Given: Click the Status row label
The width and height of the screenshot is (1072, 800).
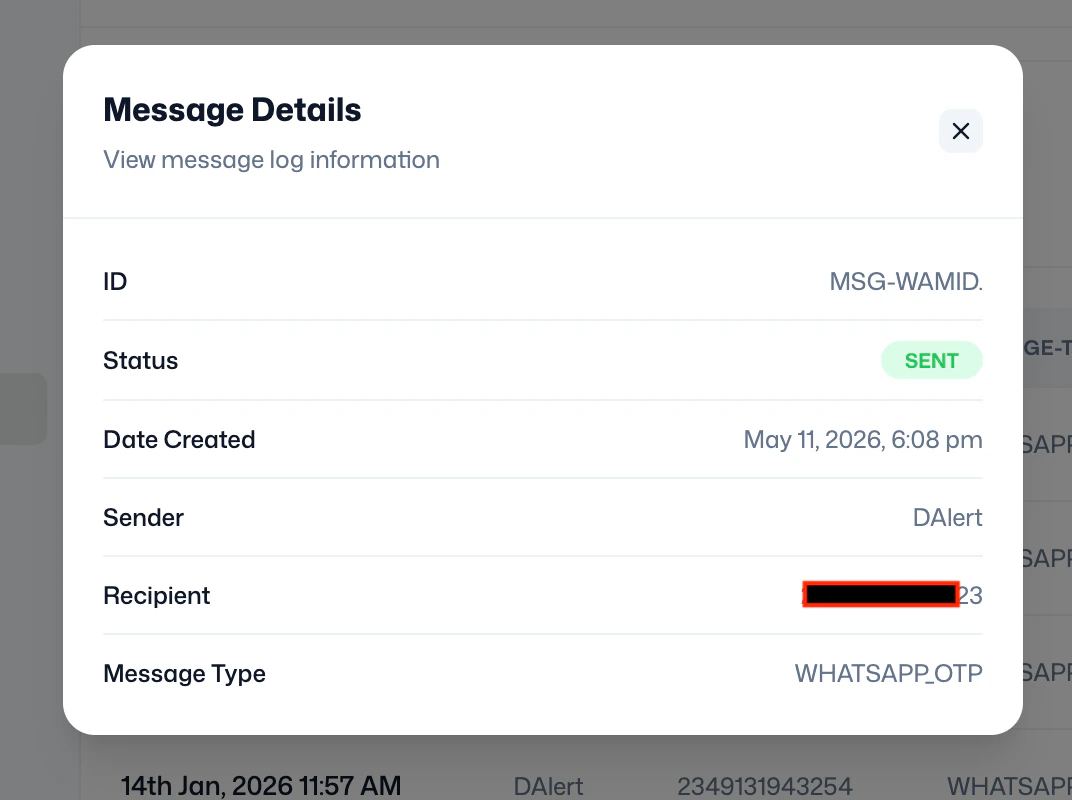Looking at the screenshot, I should point(140,361).
